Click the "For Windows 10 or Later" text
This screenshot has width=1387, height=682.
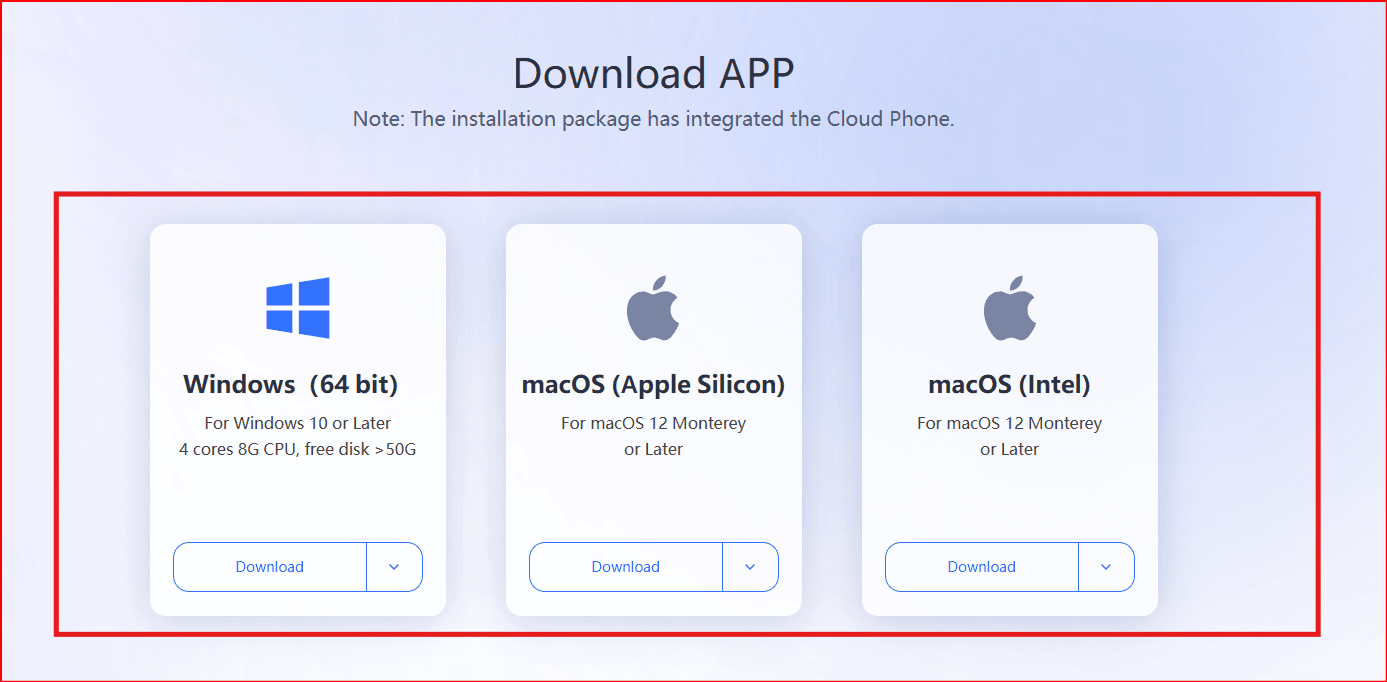coord(298,423)
